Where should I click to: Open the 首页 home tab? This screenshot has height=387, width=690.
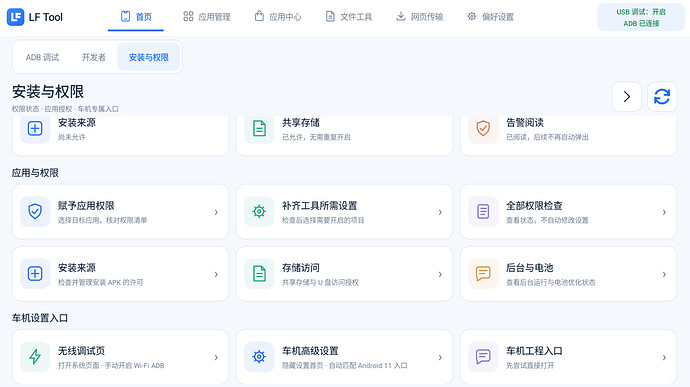(136, 17)
